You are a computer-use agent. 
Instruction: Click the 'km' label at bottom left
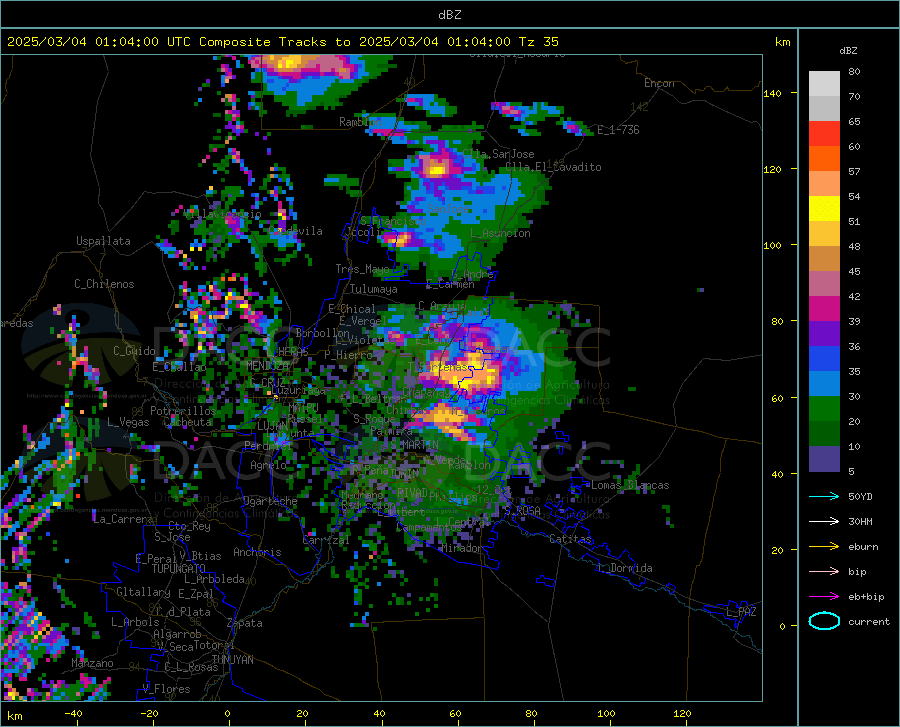14,716
